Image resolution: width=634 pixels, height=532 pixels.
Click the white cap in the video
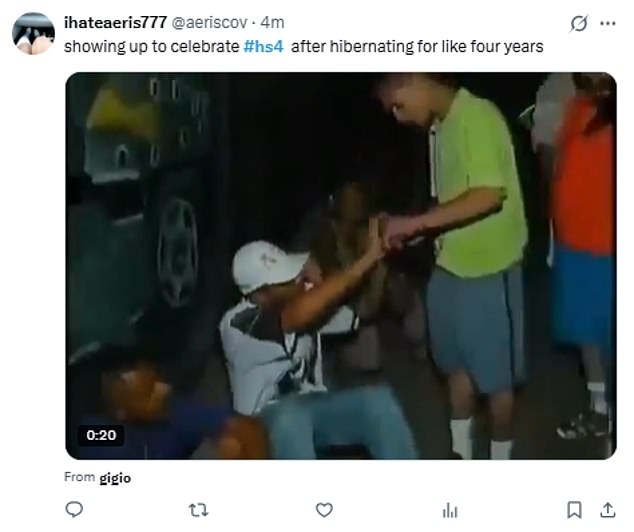point(268,266)
